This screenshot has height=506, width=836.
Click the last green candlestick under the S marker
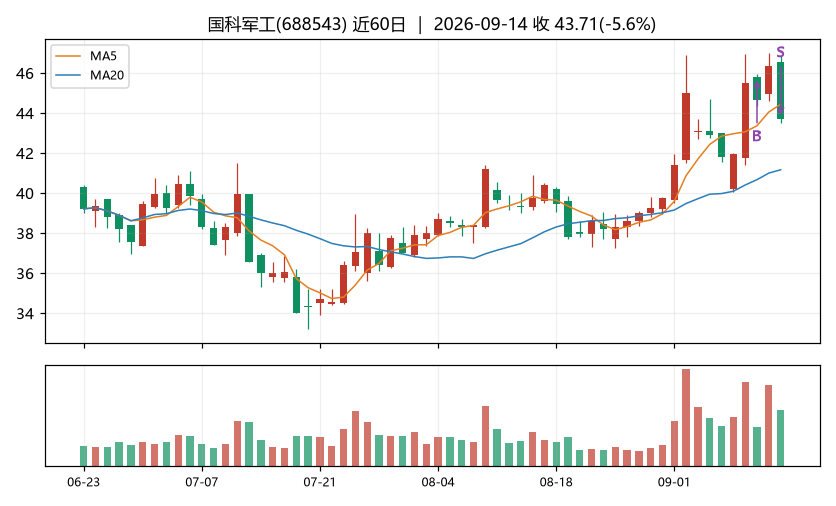[x=780, y=91]
